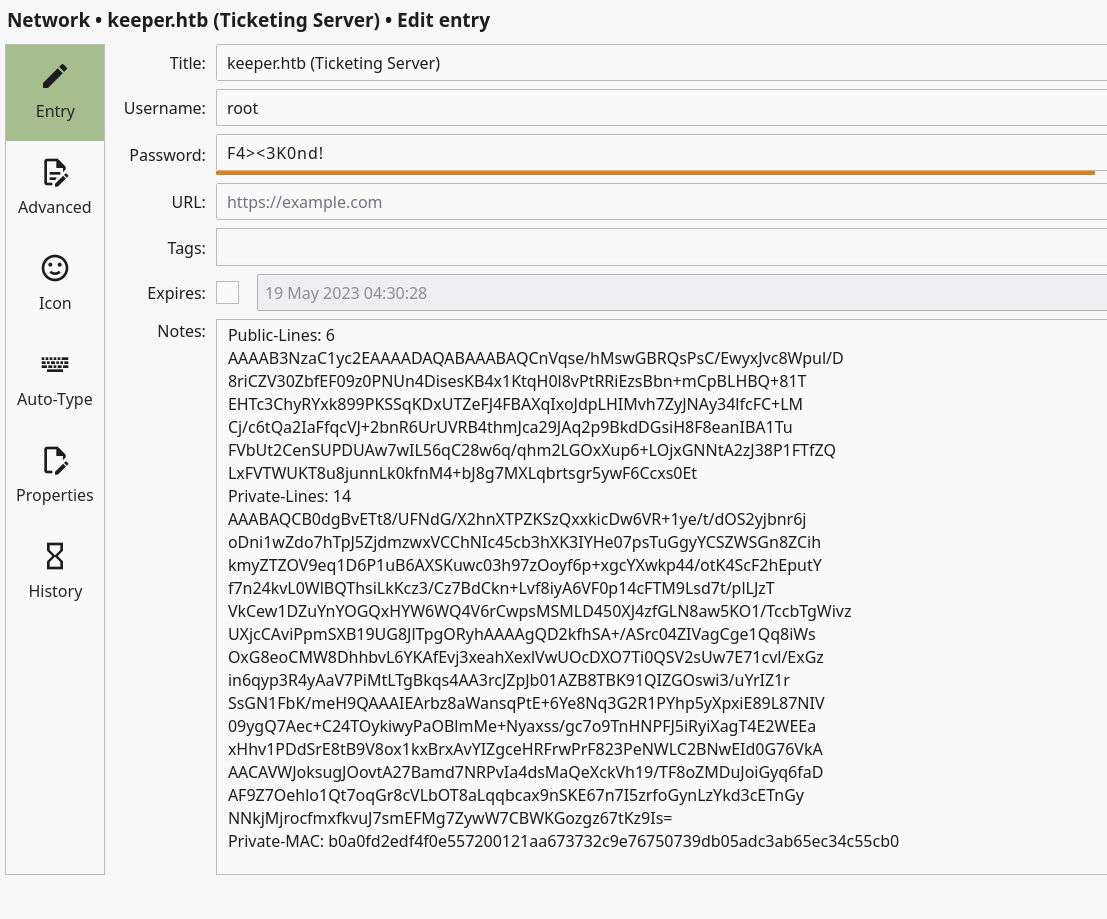Select the Entry pencil icon
This screenshot has width=1107, height=919.
55,76
